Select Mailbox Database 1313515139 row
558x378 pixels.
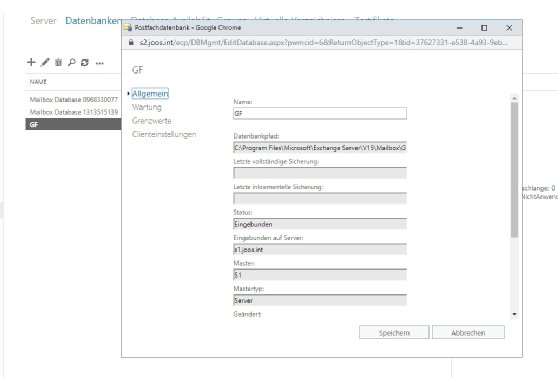coord(73,112)
